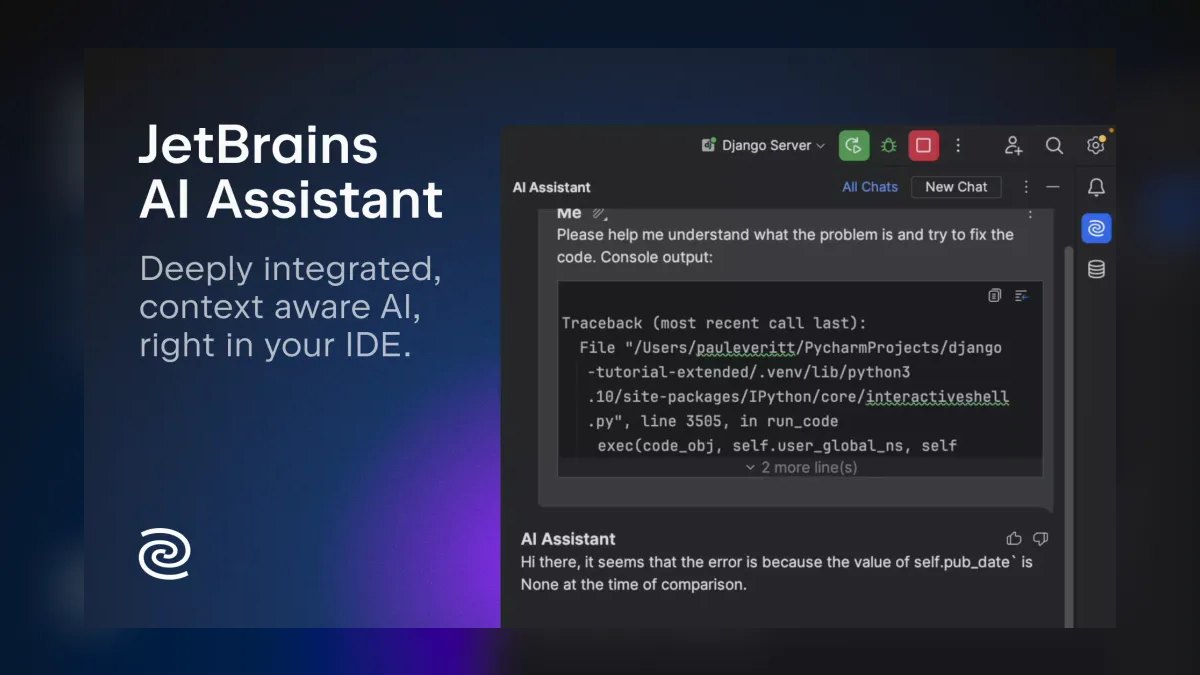The width and height of the screenshot is (1200, 675).
Task: Open the Notifications bell tool window
Action: pos(1096,187)
